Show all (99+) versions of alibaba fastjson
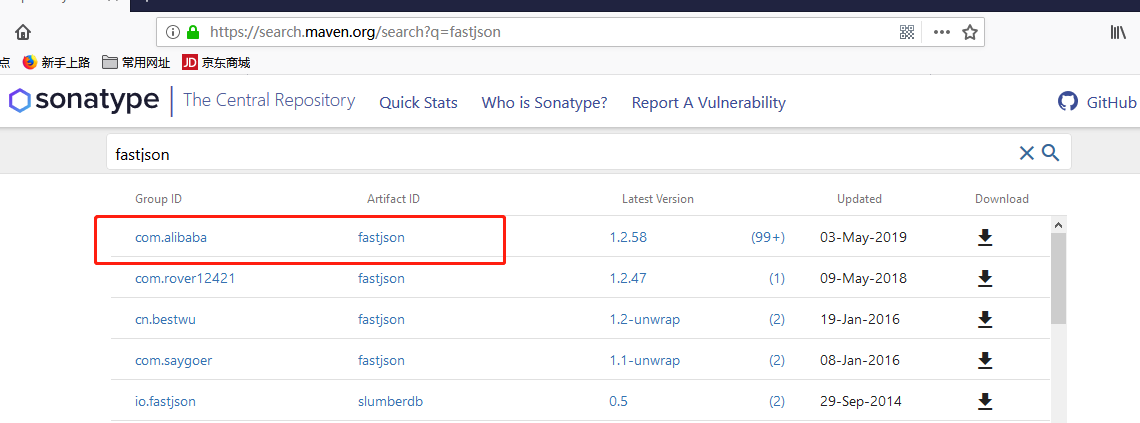The height and width of the screenshot is (423, 1140). click(x=768, y=237)
